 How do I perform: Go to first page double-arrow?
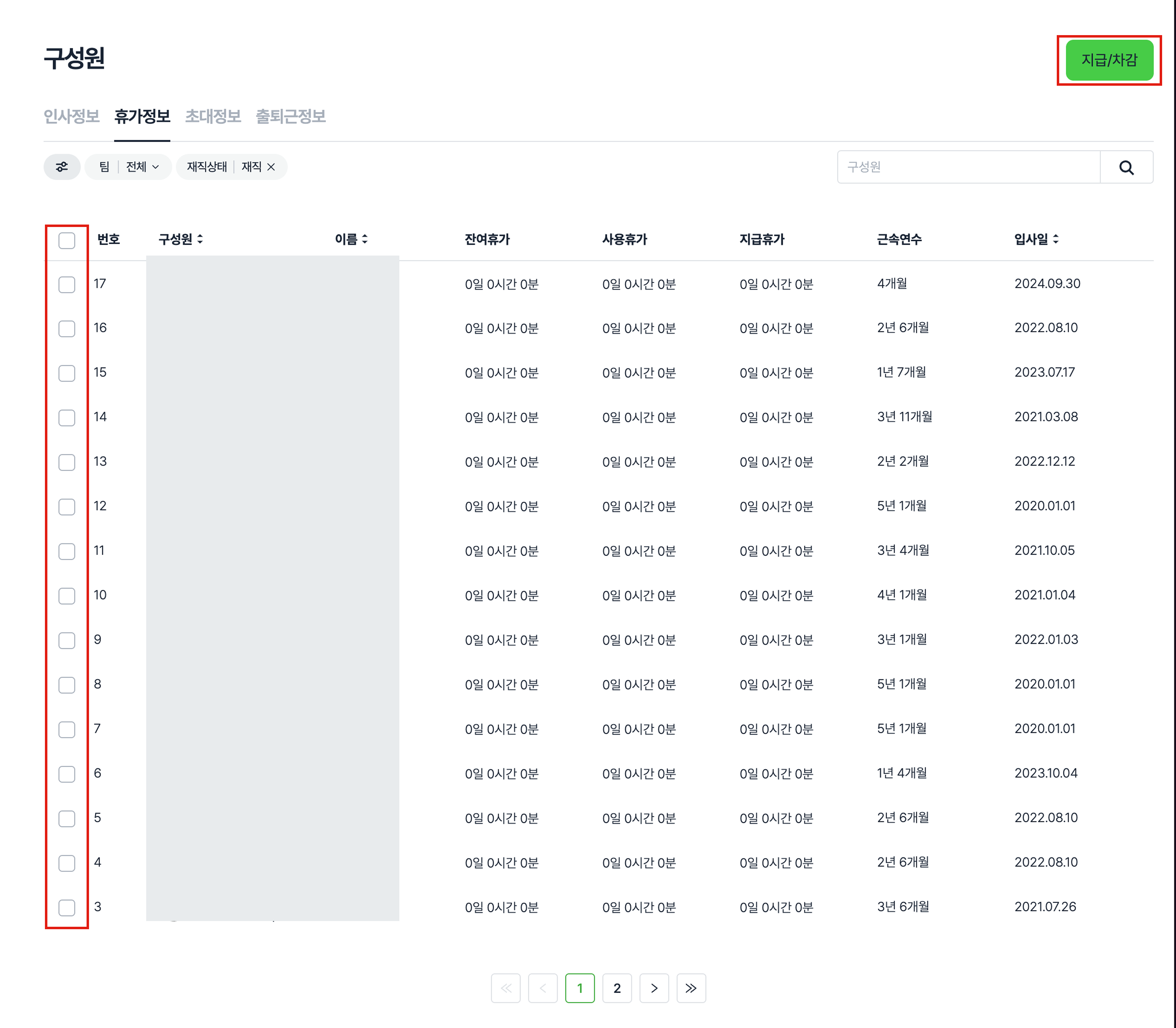(506, 988)
